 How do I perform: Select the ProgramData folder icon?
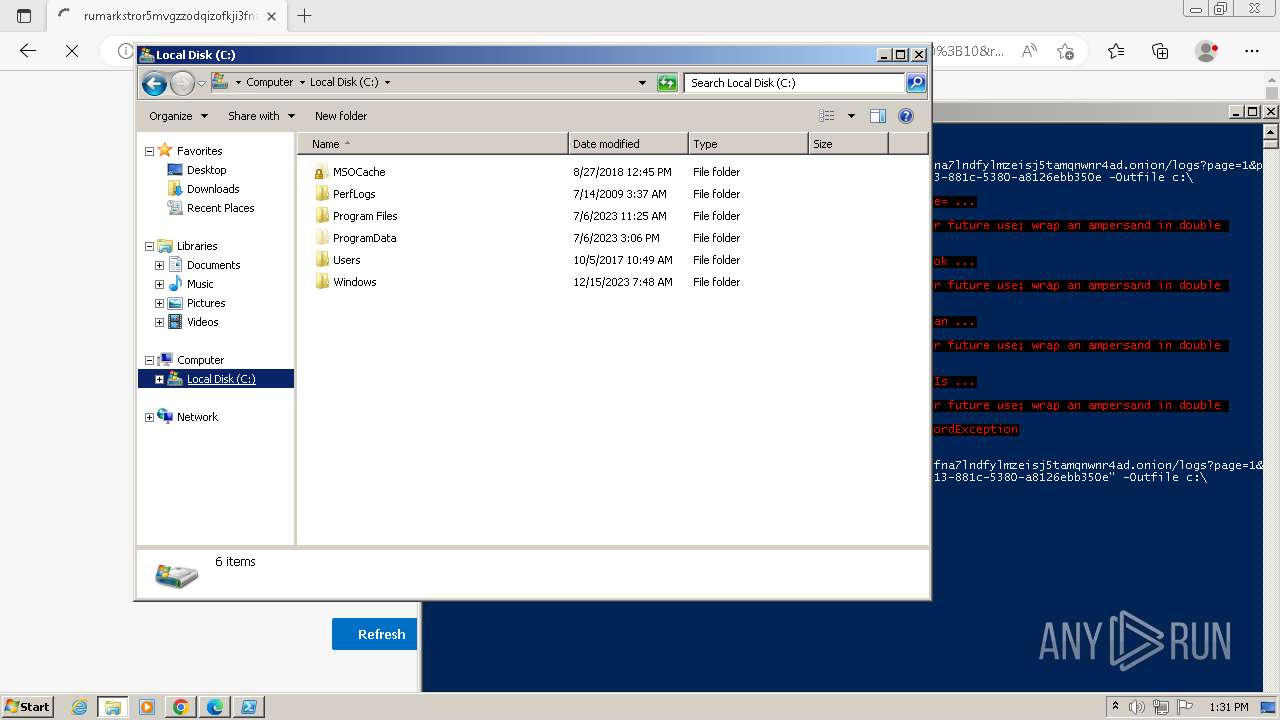tap(321, 238)
